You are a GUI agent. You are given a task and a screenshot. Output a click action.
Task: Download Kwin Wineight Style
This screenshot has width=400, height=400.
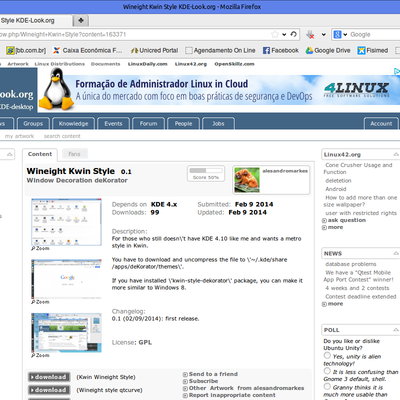49,377
